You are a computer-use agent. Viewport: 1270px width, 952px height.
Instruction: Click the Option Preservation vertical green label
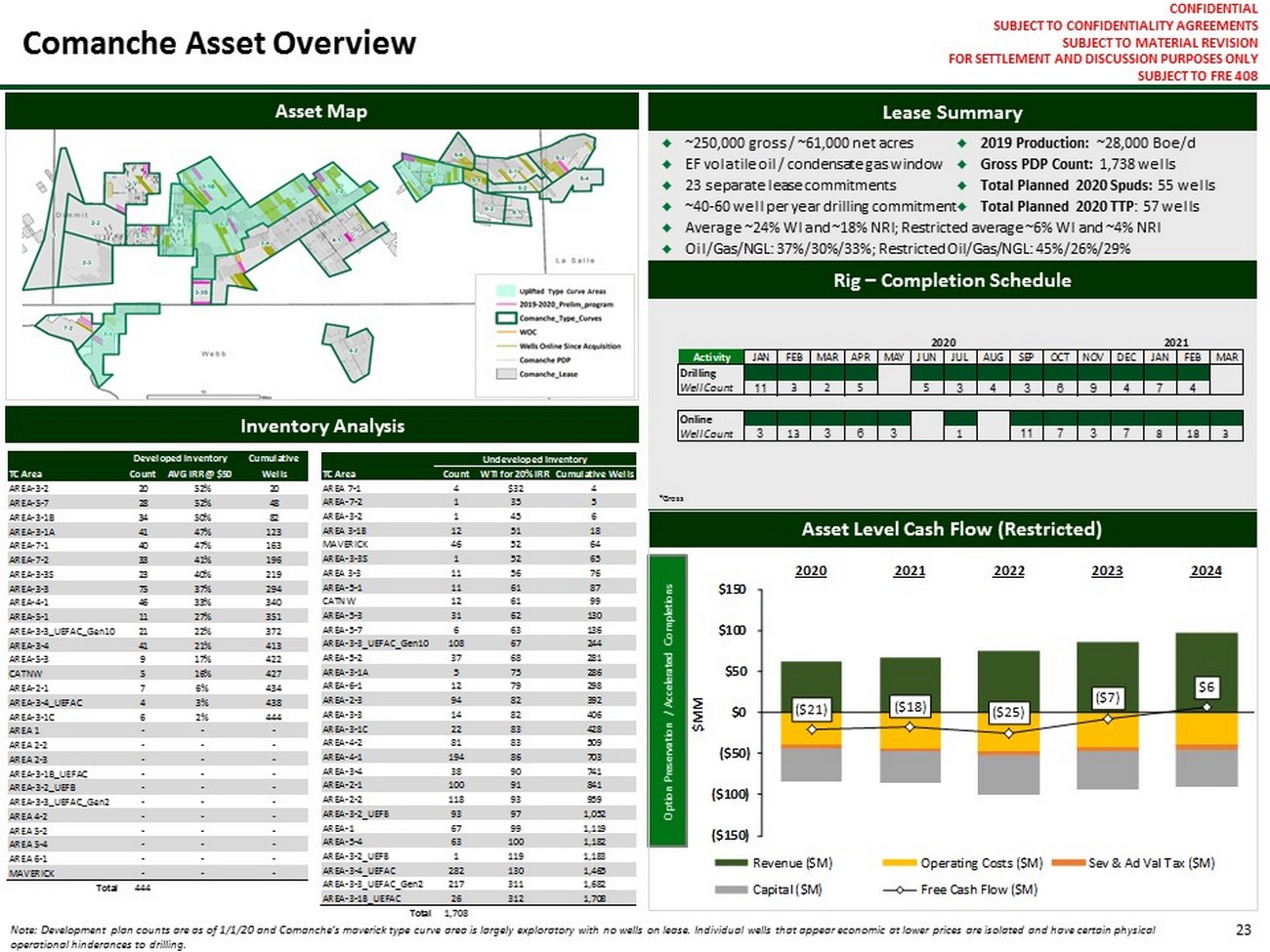pyautogui.click(x=669, y=701)
